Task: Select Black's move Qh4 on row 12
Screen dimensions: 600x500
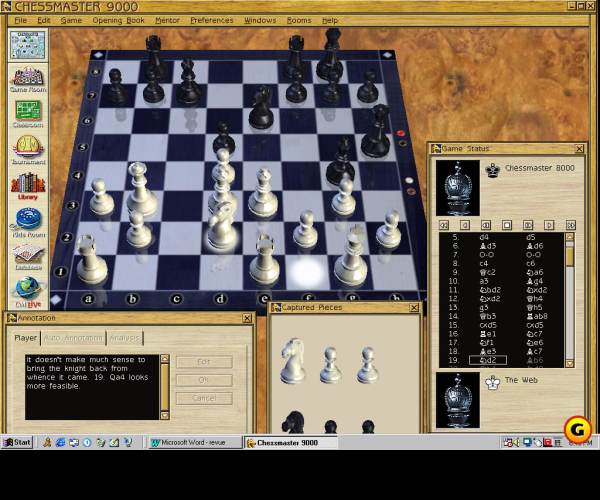Action: click(x=537, y=298)
